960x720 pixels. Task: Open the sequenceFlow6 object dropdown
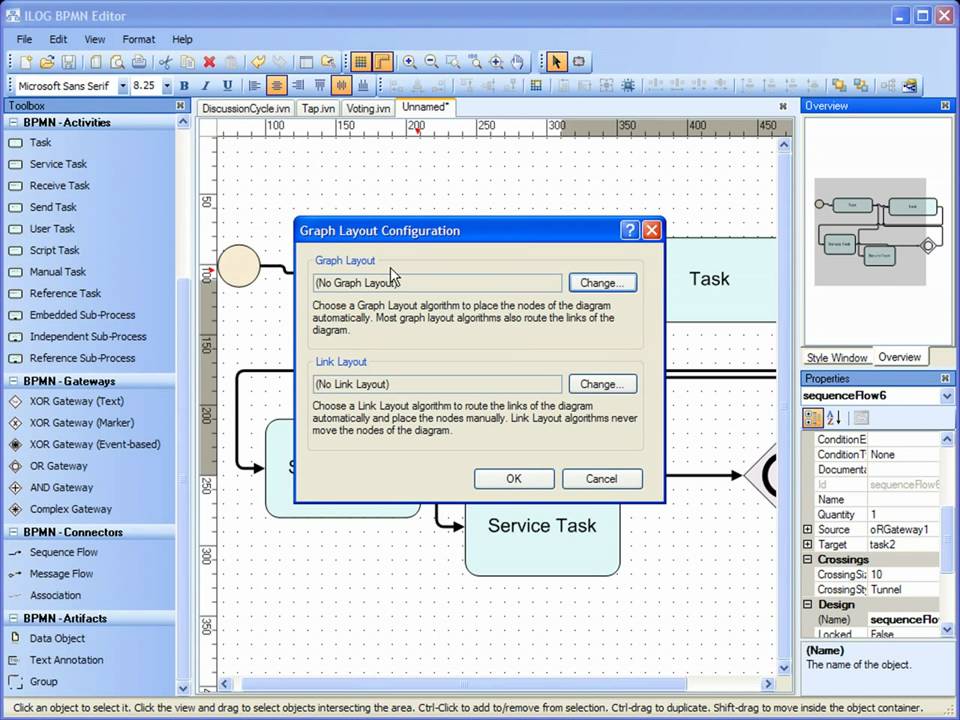pos(947,396)
